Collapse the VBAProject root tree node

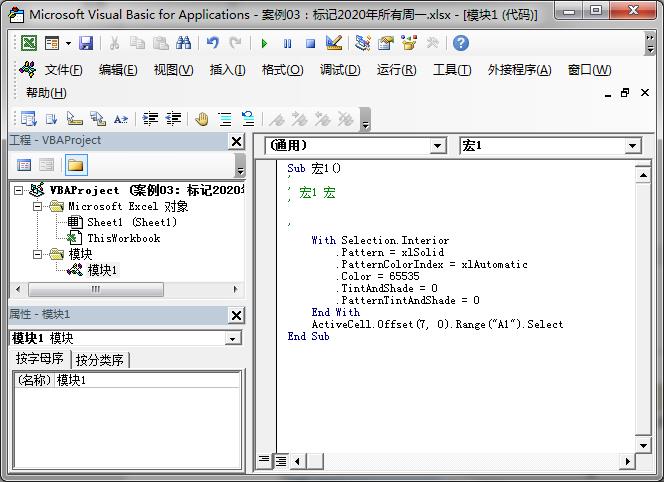pos(18,190)
